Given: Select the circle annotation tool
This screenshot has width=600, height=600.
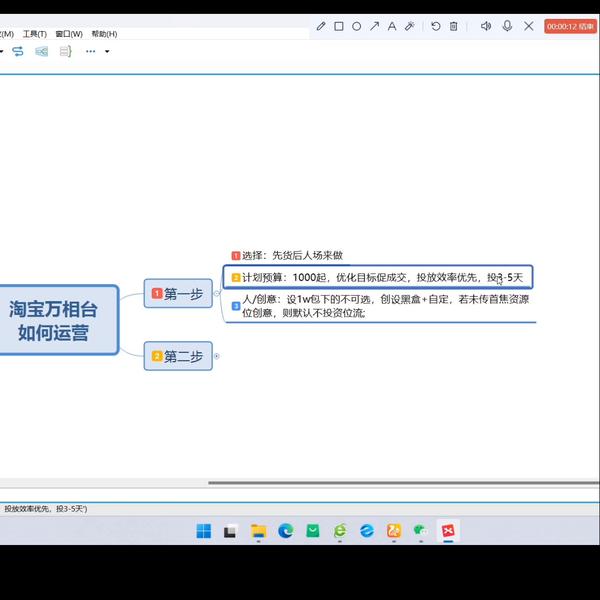Looking at the screenshot, I should [x=357, y=26].
